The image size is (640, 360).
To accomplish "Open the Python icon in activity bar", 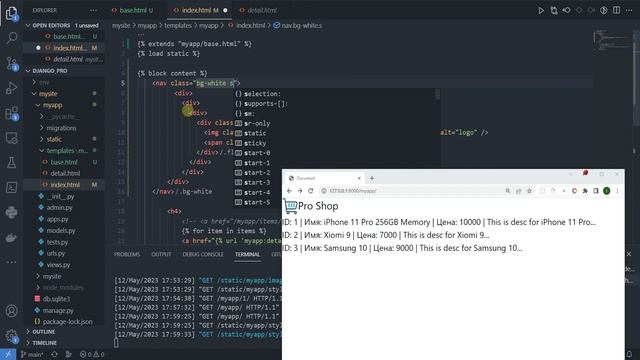I will [x=11, y=212].
